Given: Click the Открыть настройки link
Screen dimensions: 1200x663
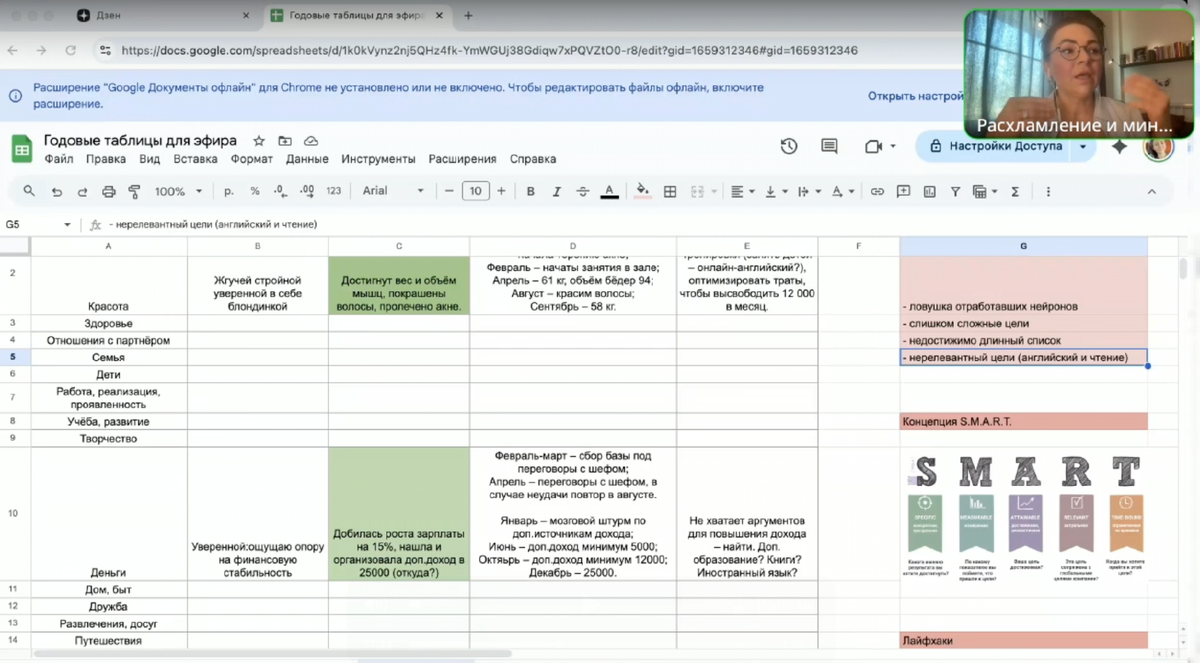Looking at the screenshot, I should (915, 96).
